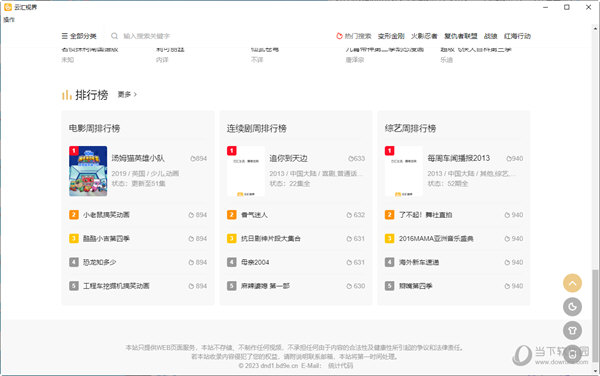Screen dimensions: 600x376
Task: Click rank 4 badge beside 恐龙知多少
Action: tap(74, 262)
